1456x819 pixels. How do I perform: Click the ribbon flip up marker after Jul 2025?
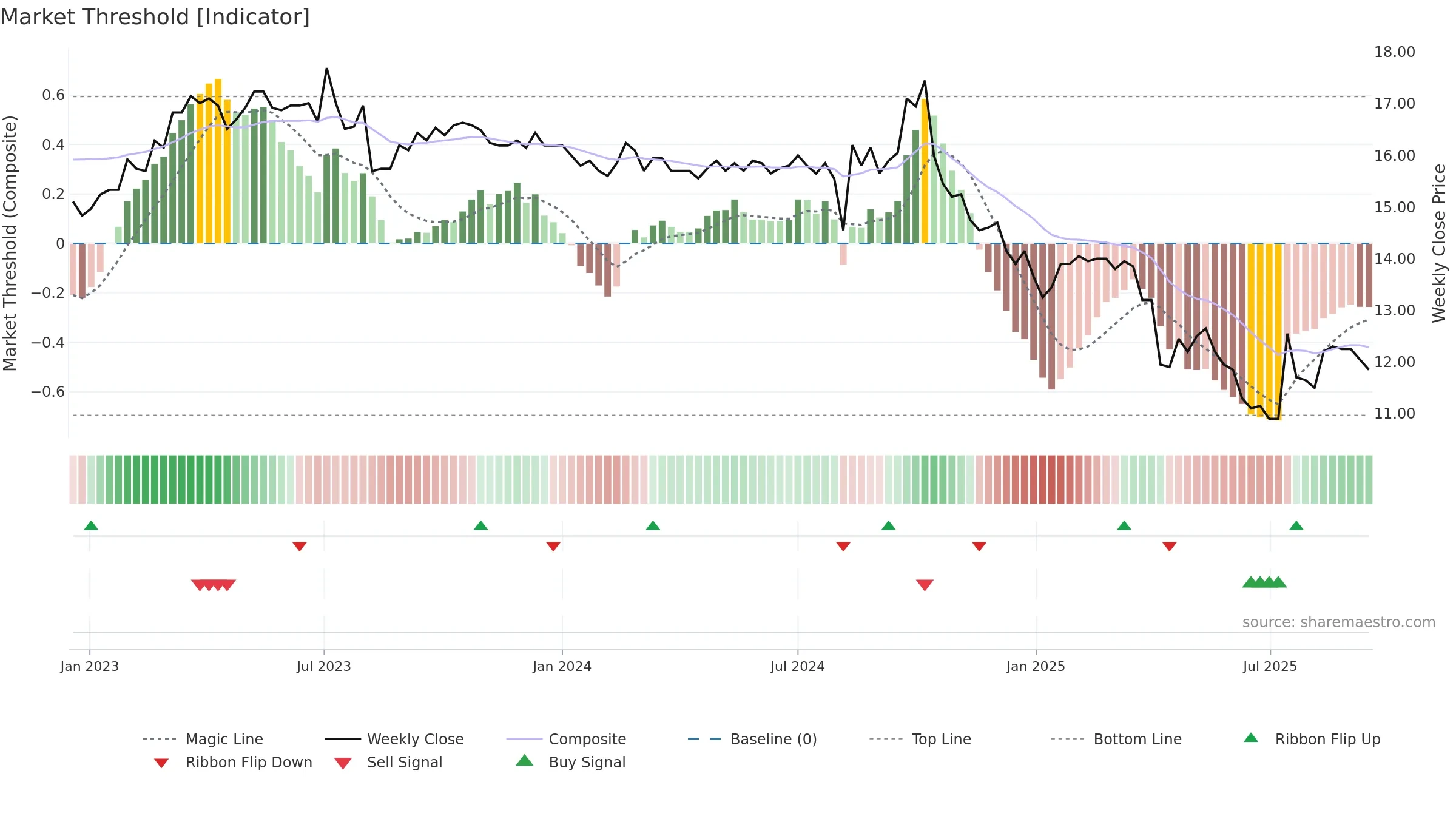point(1296,525)
